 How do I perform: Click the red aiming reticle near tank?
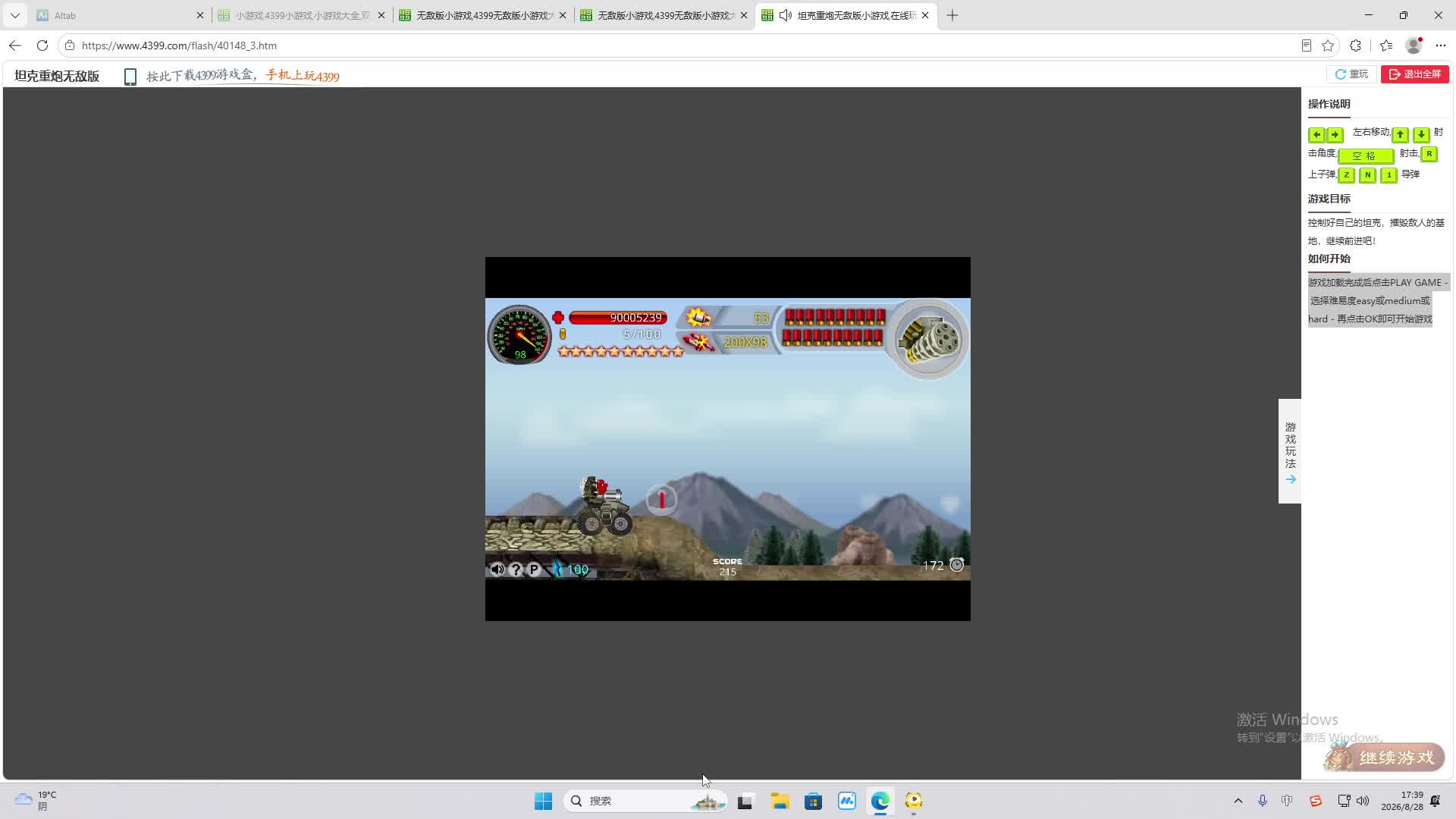(x=661, y=500)
